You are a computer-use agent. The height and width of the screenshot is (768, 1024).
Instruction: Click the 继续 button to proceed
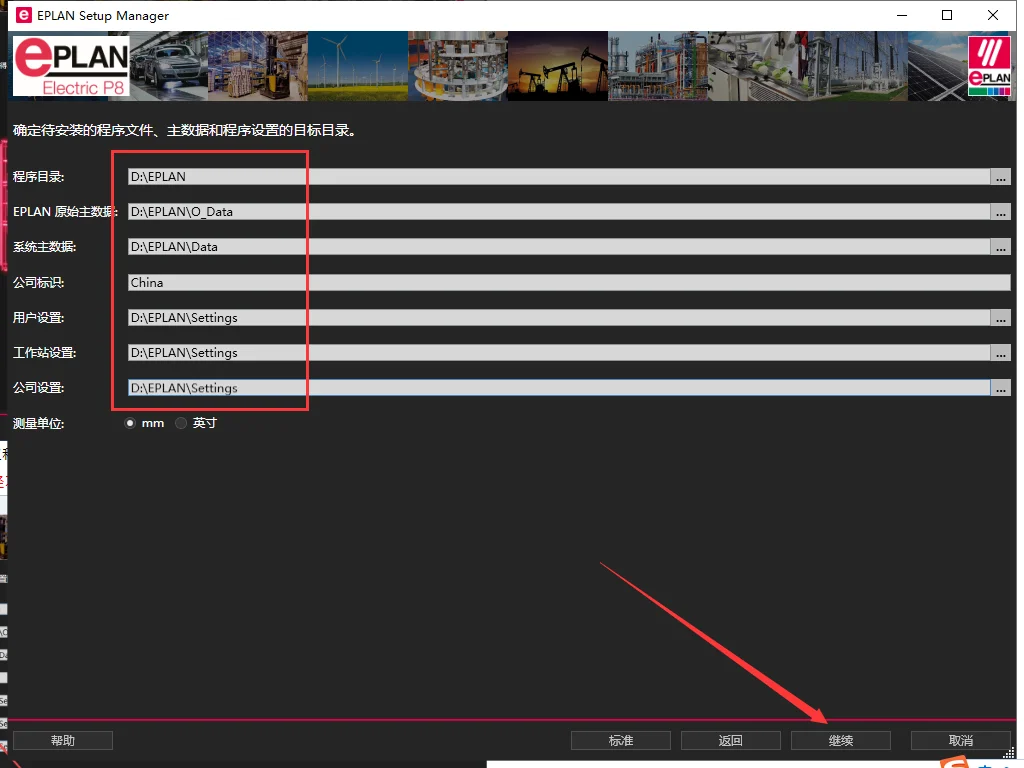(x=840, y=740)
